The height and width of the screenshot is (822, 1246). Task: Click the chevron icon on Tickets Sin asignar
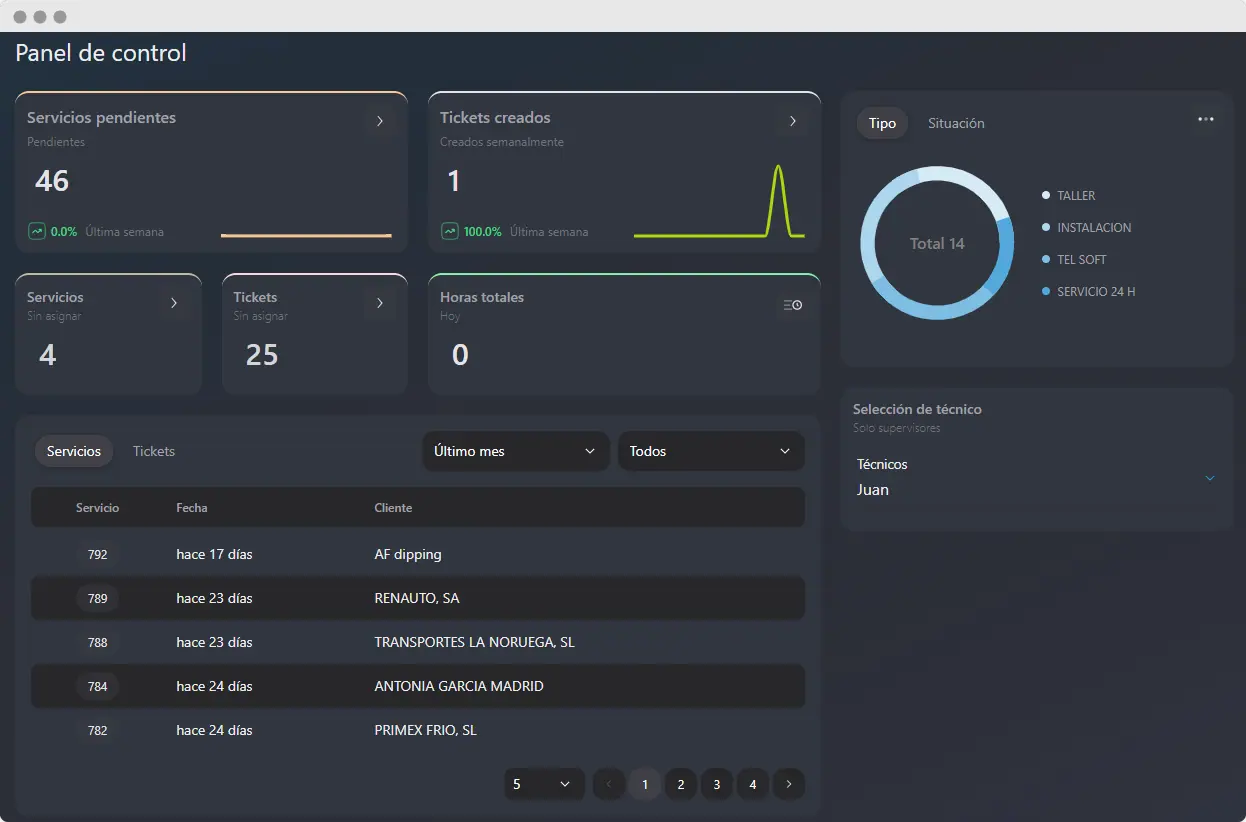pyautogui.click(x=380, y=301)
